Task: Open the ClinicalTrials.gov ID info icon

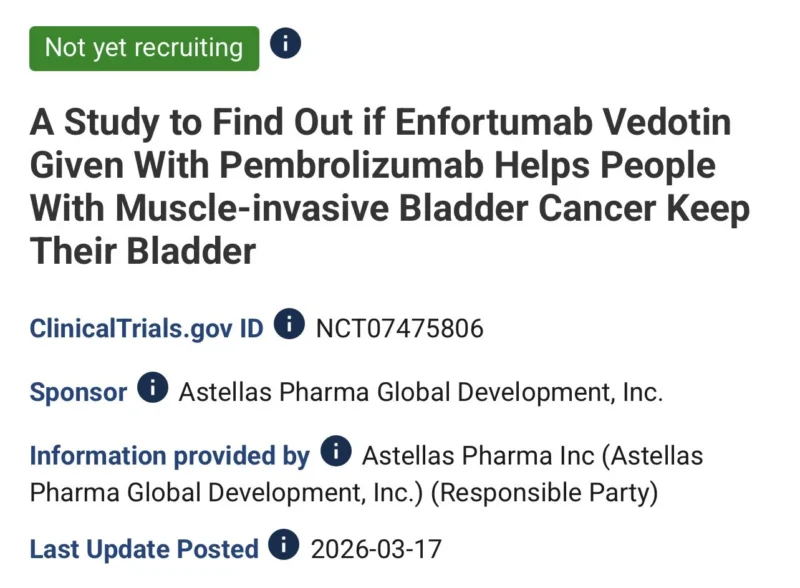Action: 289,324
